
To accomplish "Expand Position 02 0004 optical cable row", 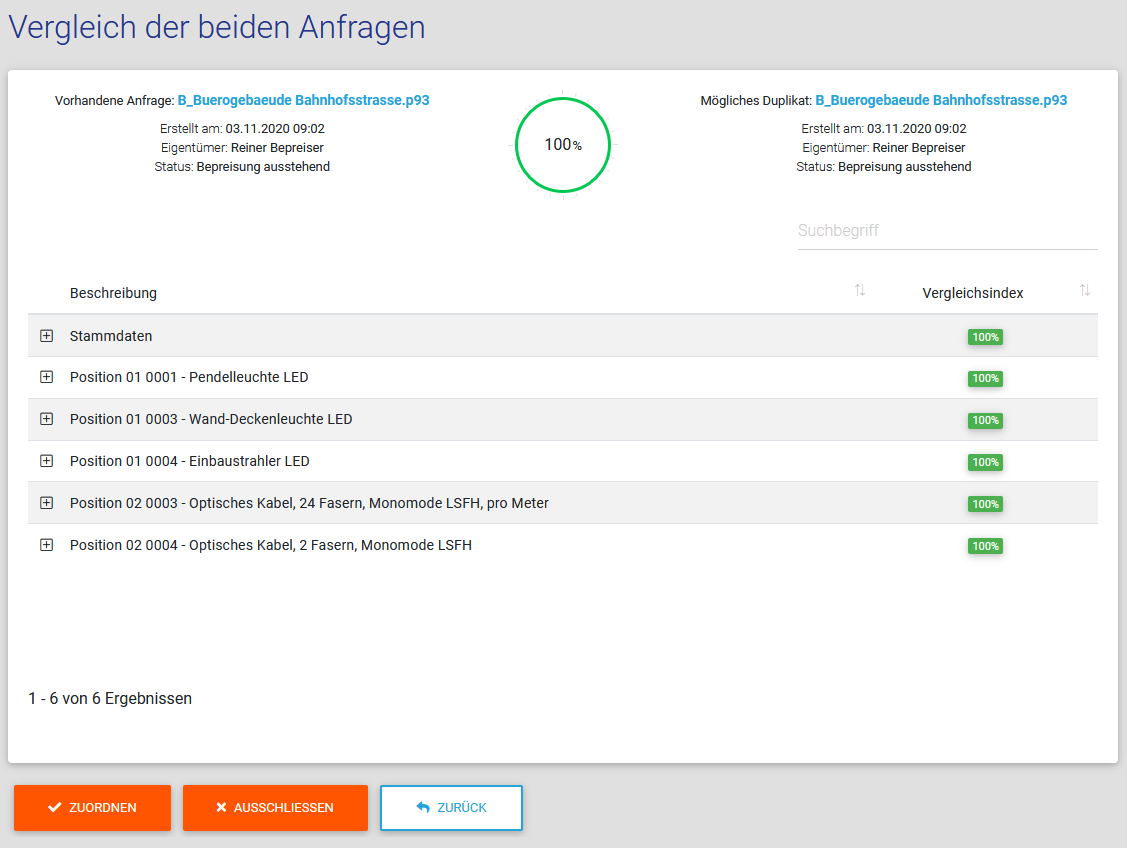I will pyautogui.click(x=46, y=545).
